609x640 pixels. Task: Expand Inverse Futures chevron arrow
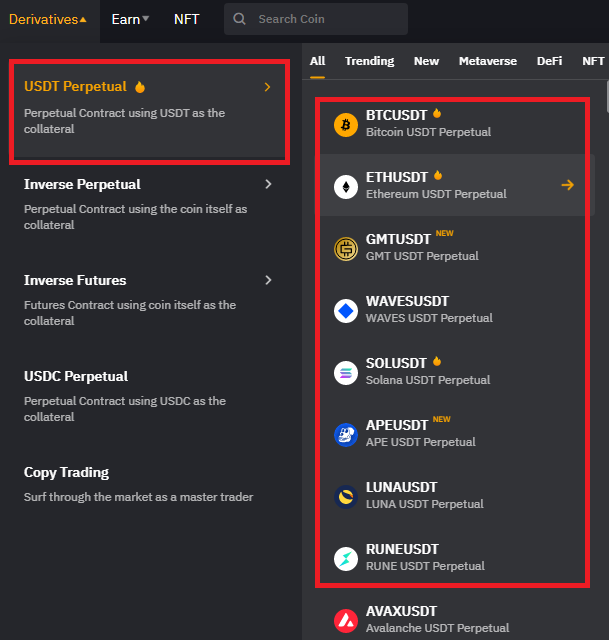click(x=268, y=280)
